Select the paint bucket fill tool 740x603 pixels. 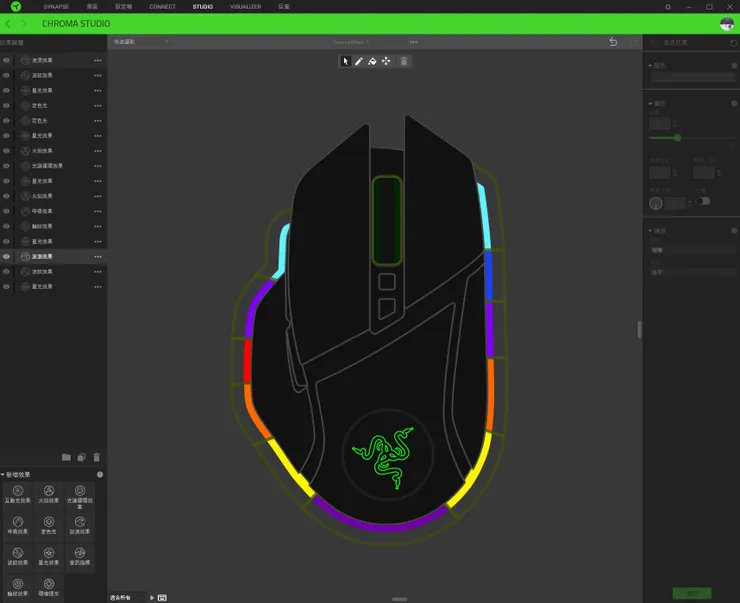coord(372,61)
